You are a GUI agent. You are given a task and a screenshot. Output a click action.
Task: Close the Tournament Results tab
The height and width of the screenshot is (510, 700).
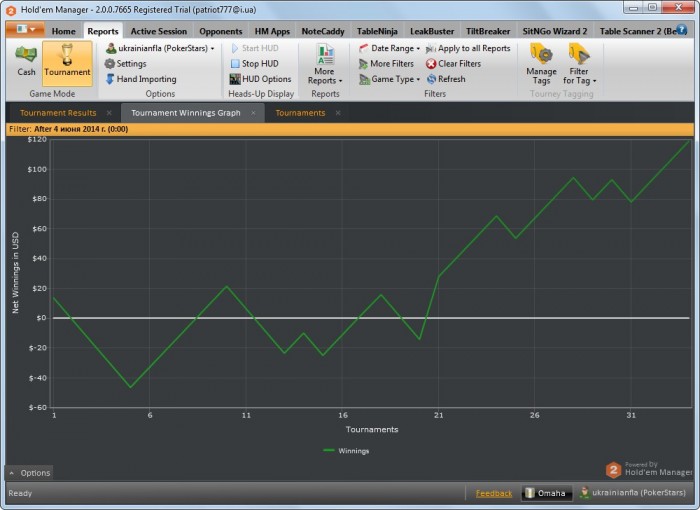[109, 113]
